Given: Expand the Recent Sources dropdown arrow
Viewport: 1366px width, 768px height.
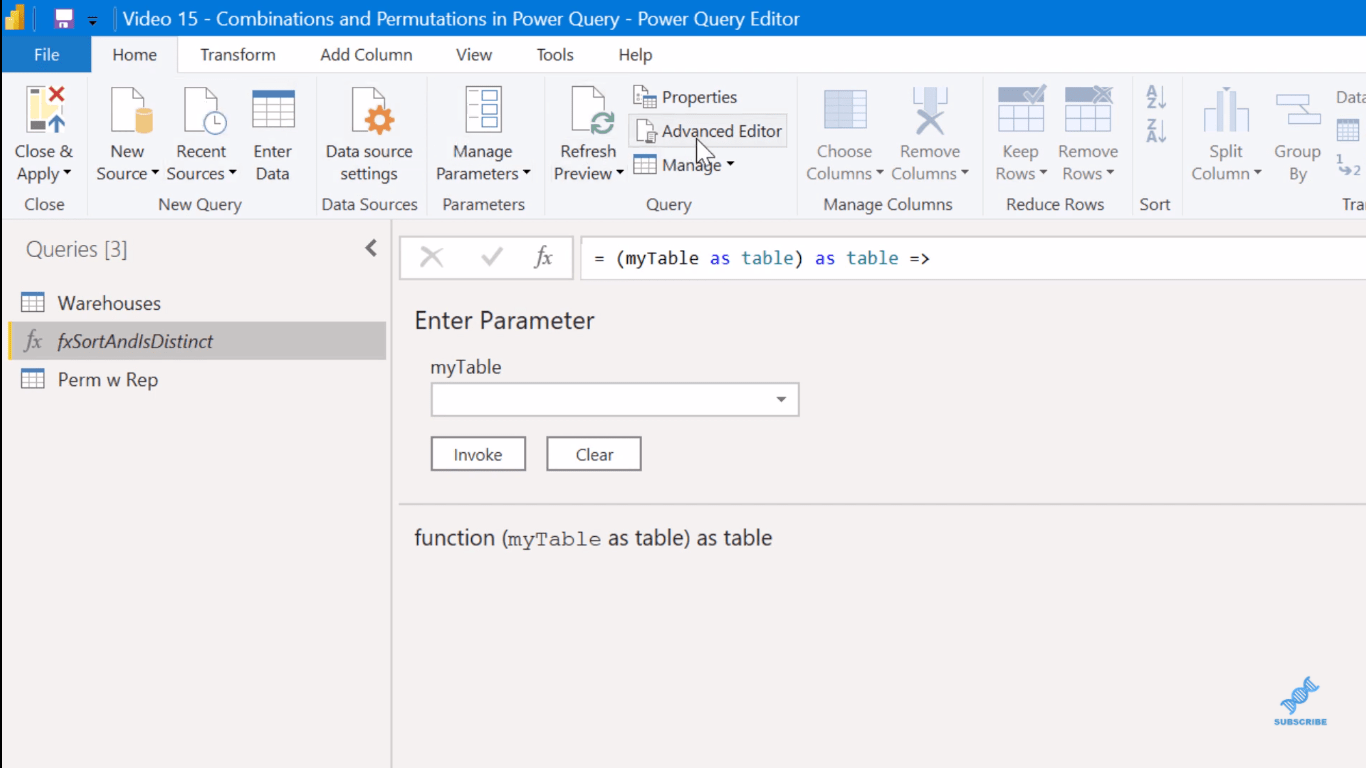Looking at the screenshot, I should tap(232, 174).
